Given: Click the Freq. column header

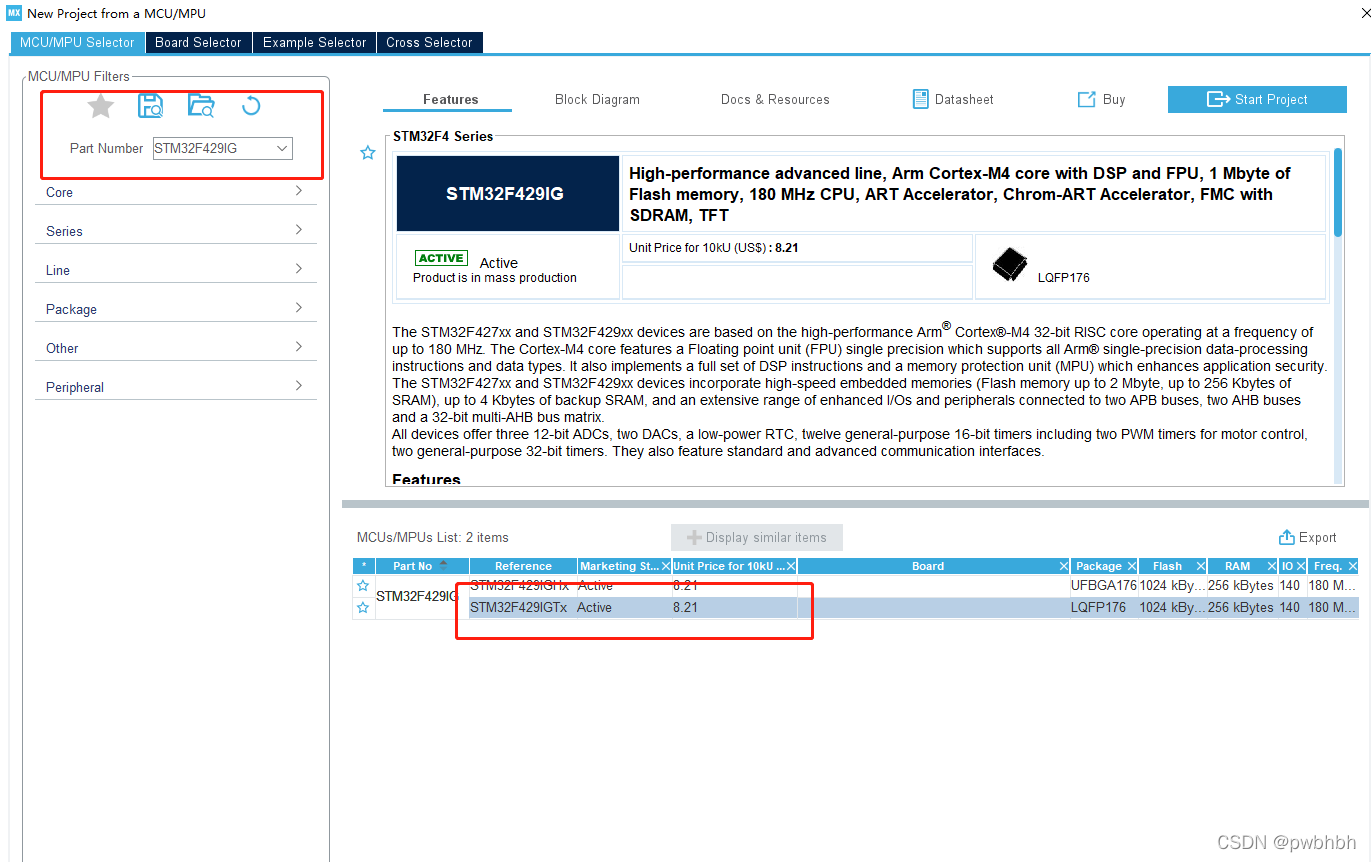Looking at the screenshot, I should tap(1334, 566).
